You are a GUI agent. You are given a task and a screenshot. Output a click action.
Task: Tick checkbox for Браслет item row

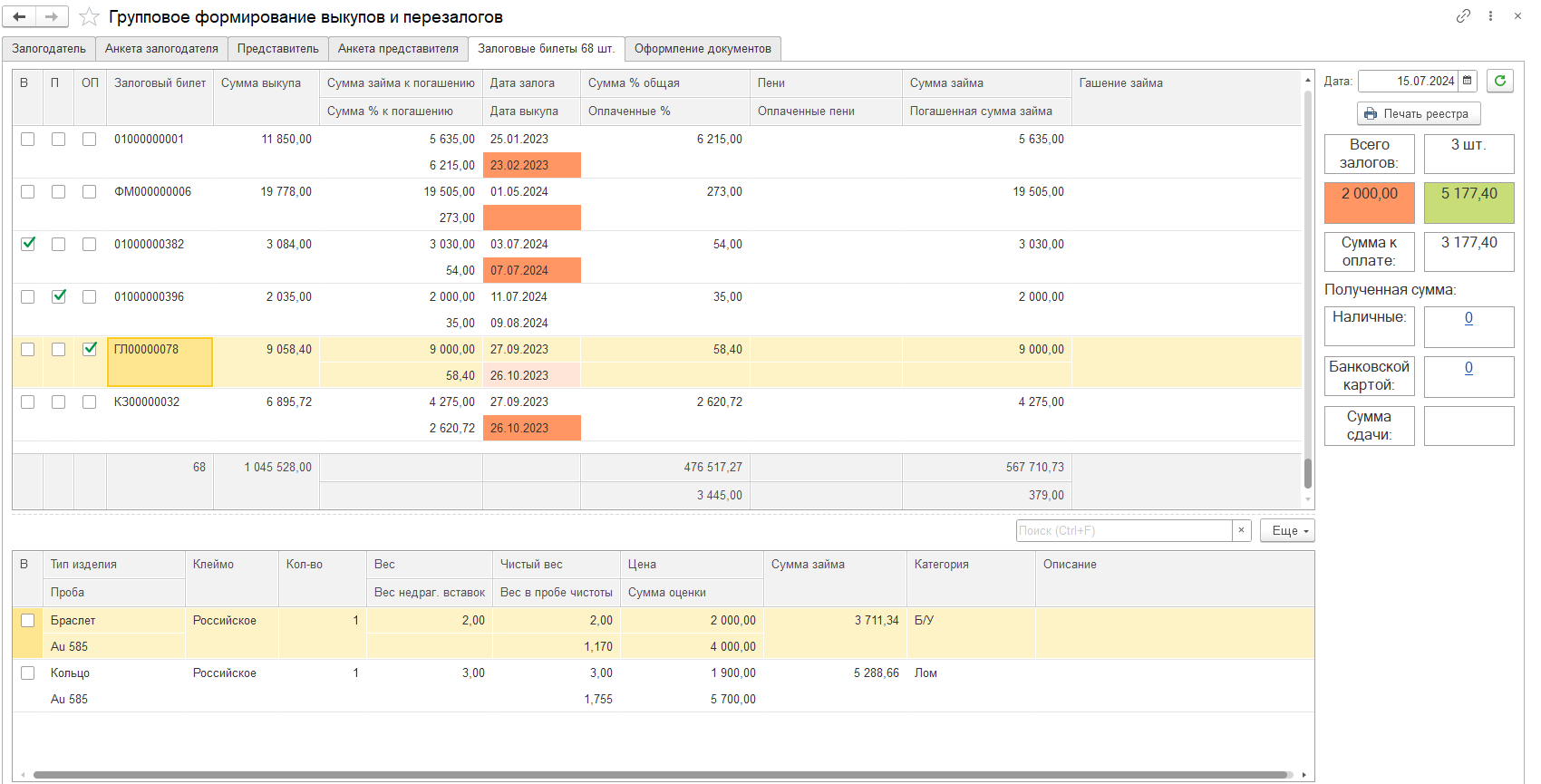(x=28, y=620)
